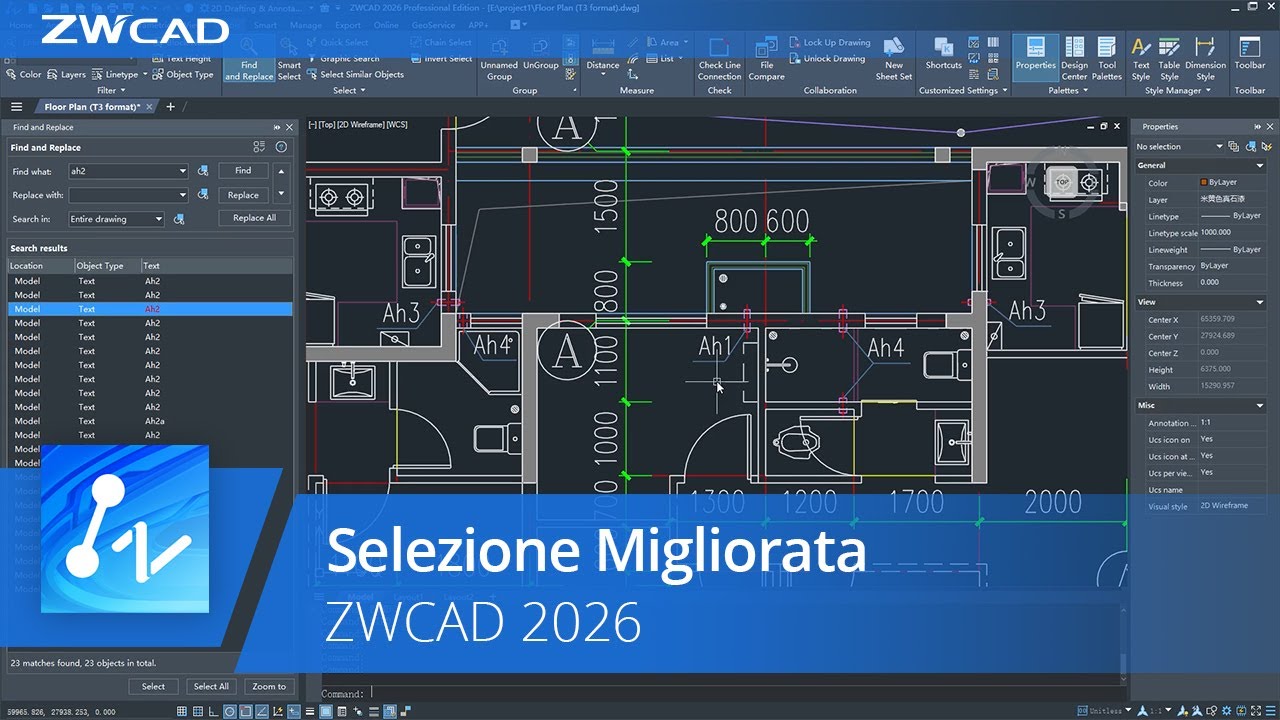Open the File Compare tool
The image size is (1280, 720).
(766, 59)
